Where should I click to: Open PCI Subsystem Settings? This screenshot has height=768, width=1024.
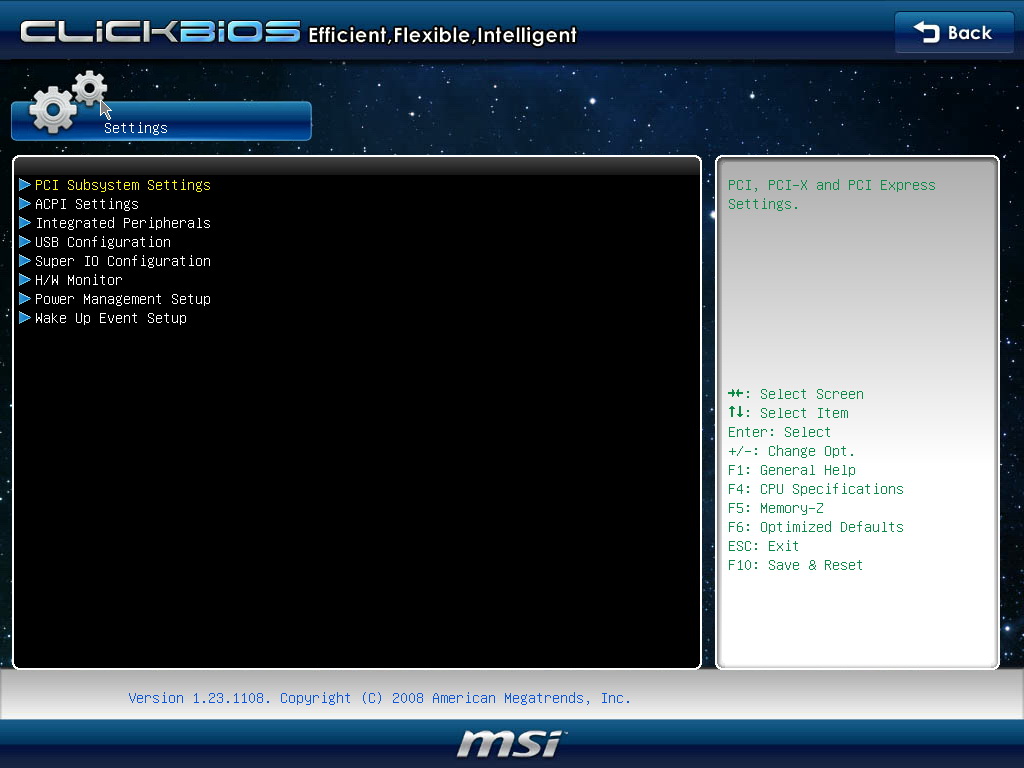click(123, 185)
